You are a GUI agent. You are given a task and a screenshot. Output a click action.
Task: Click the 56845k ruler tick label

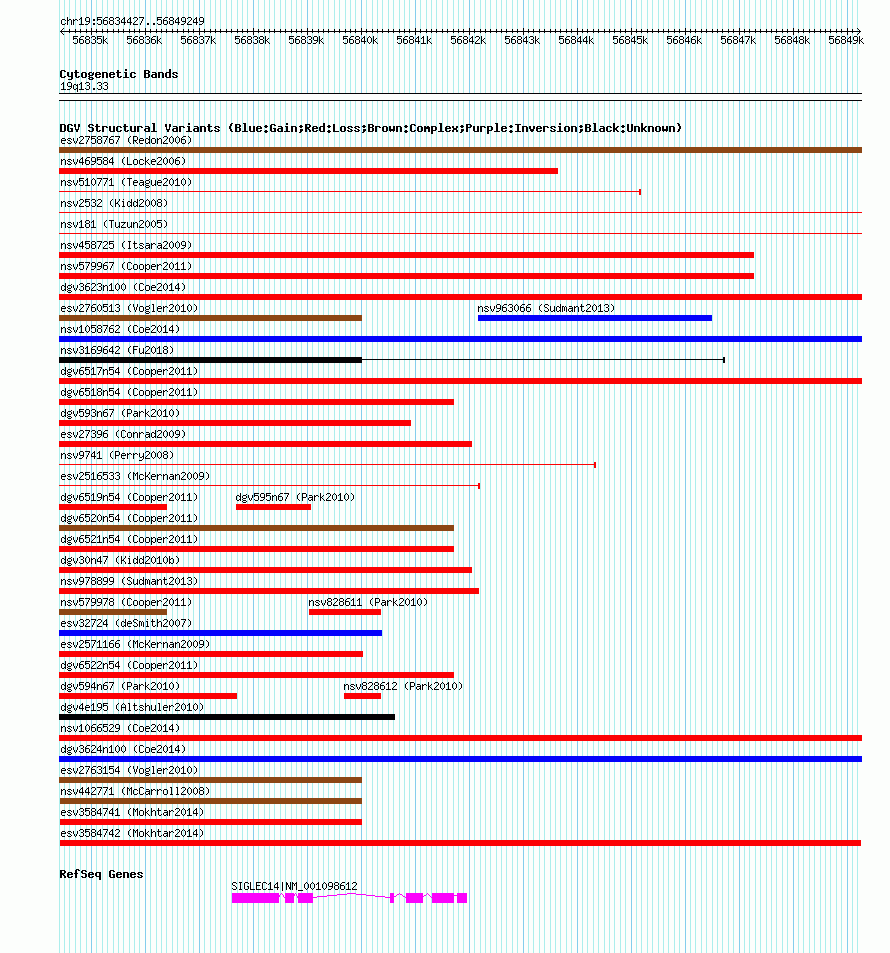pyautogui.click(x=630, y=40)
